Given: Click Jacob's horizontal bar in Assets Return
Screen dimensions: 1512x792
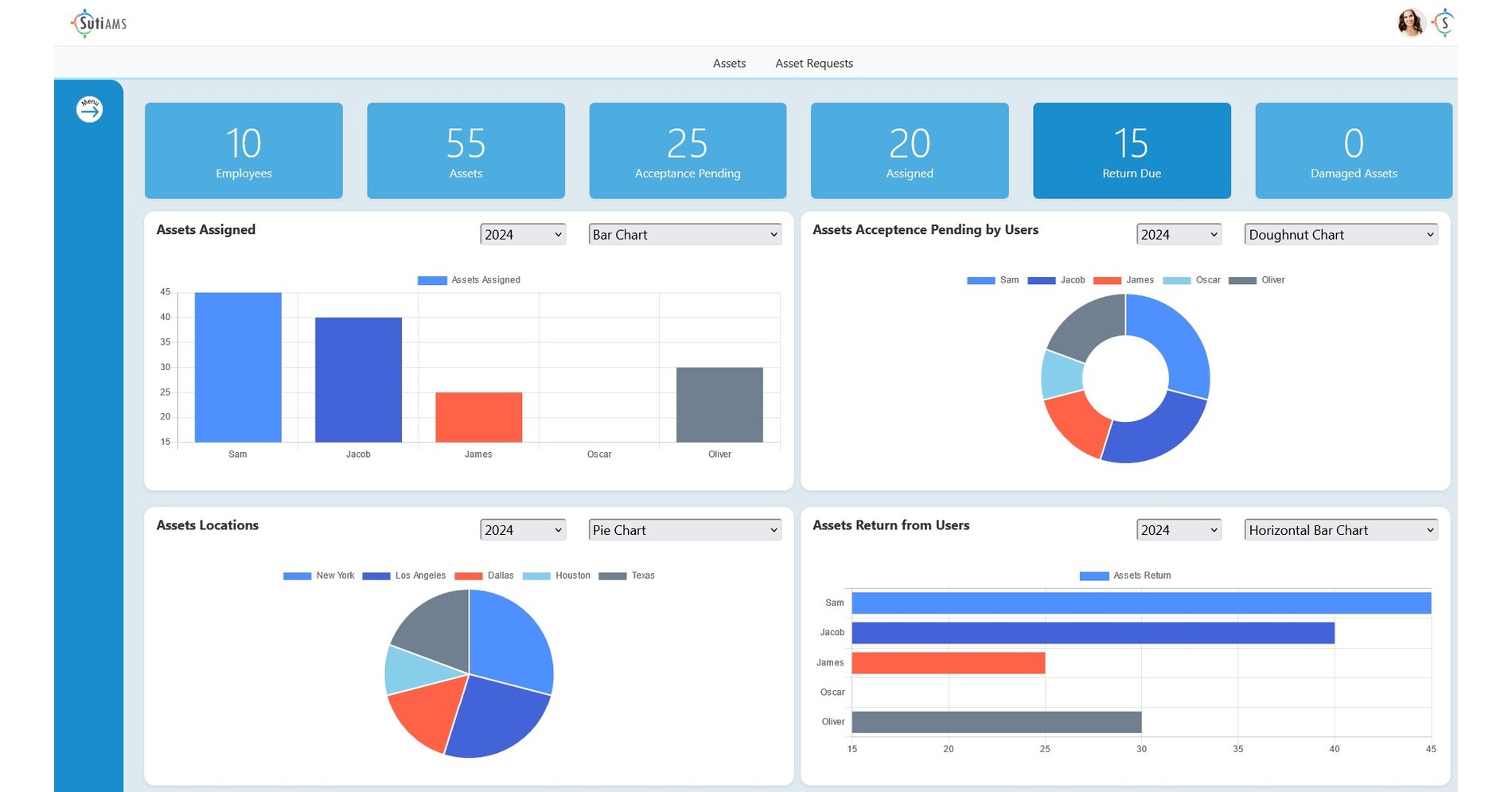Looking at the screenshot, I should click(x=1093, y=633).
